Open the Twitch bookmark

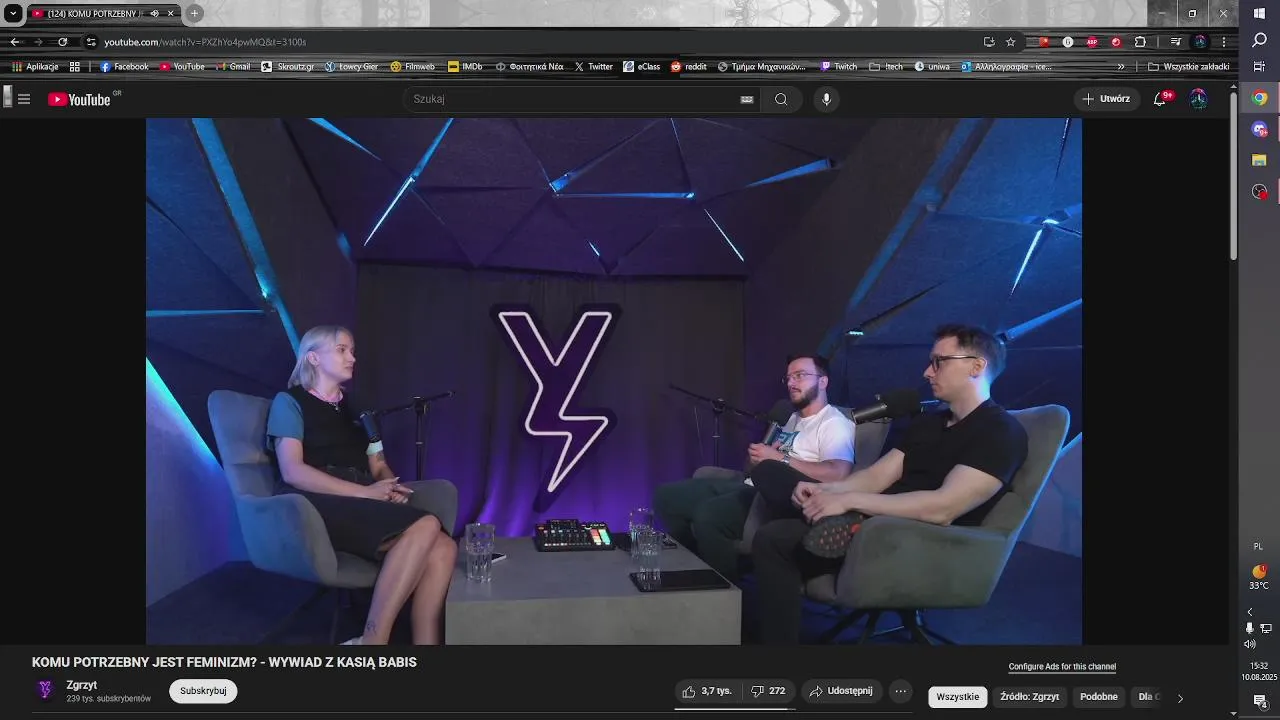pos(839,67)
